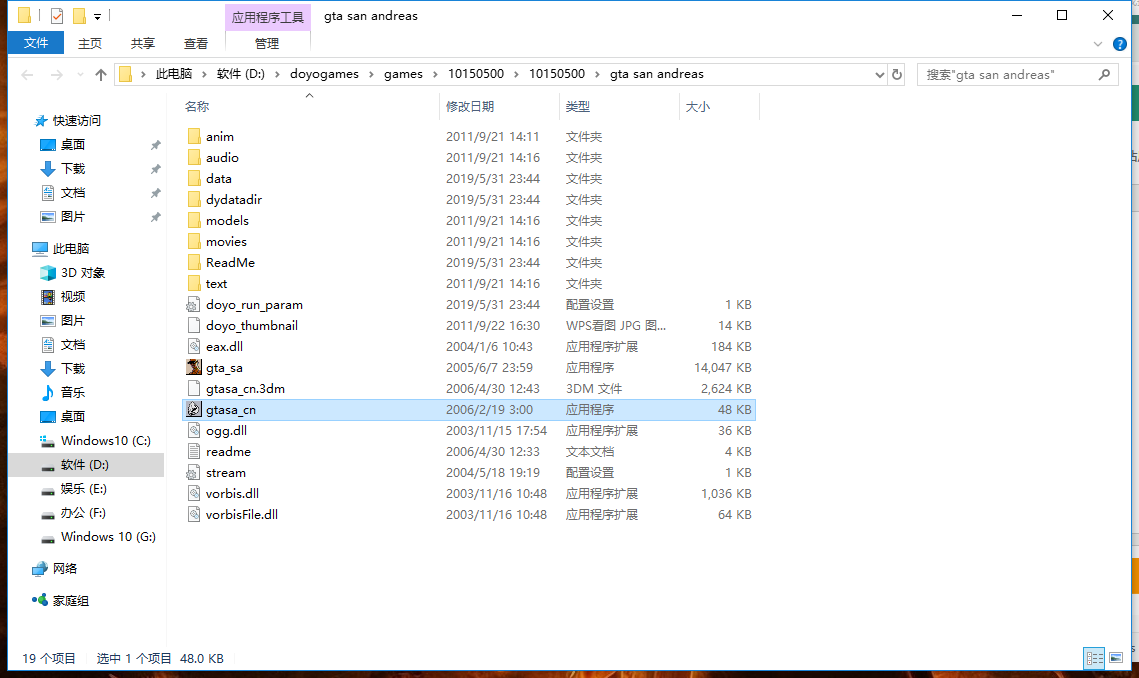Switch to large icons view layout
The width and height of the screenshot is (1139, 678).
coord(1116,658)
